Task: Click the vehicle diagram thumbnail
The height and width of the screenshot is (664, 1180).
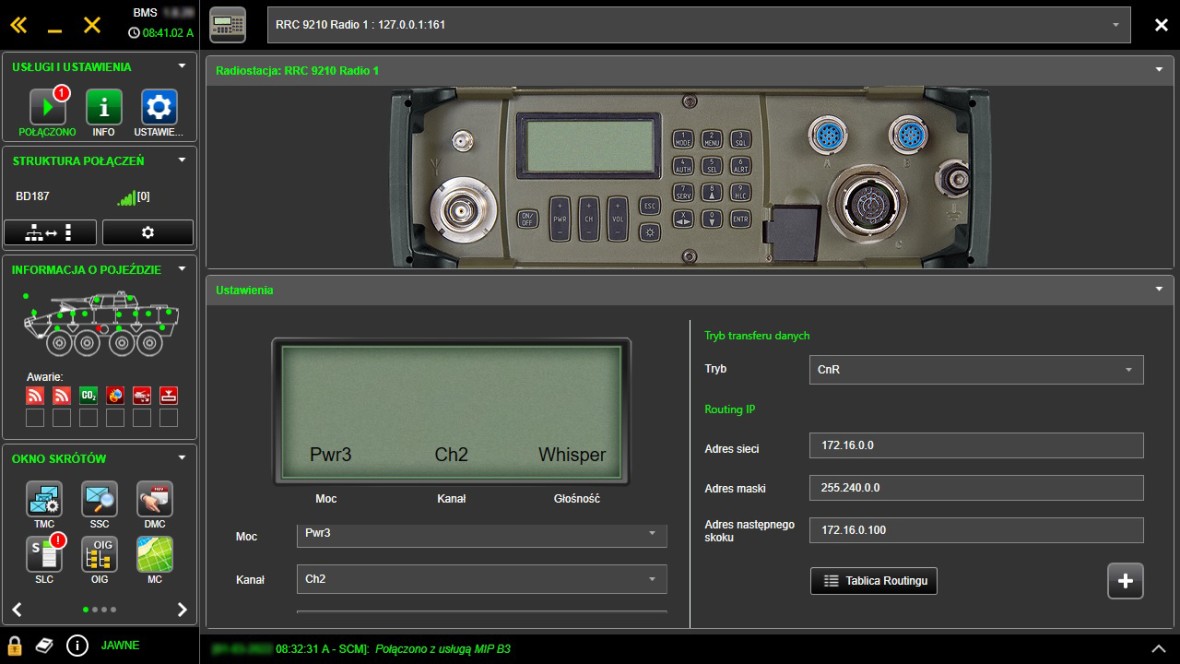Action: coord(101,324)
